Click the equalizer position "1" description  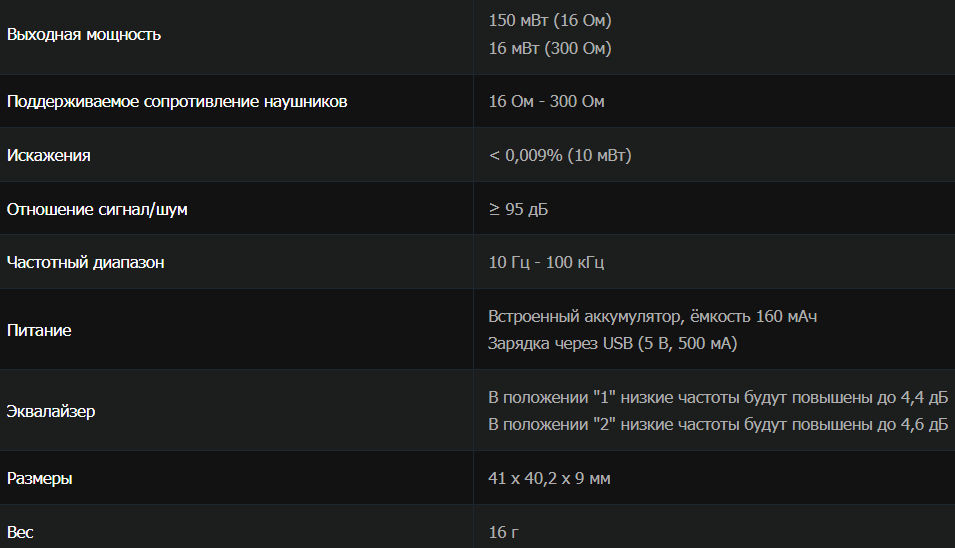point(717,398)
